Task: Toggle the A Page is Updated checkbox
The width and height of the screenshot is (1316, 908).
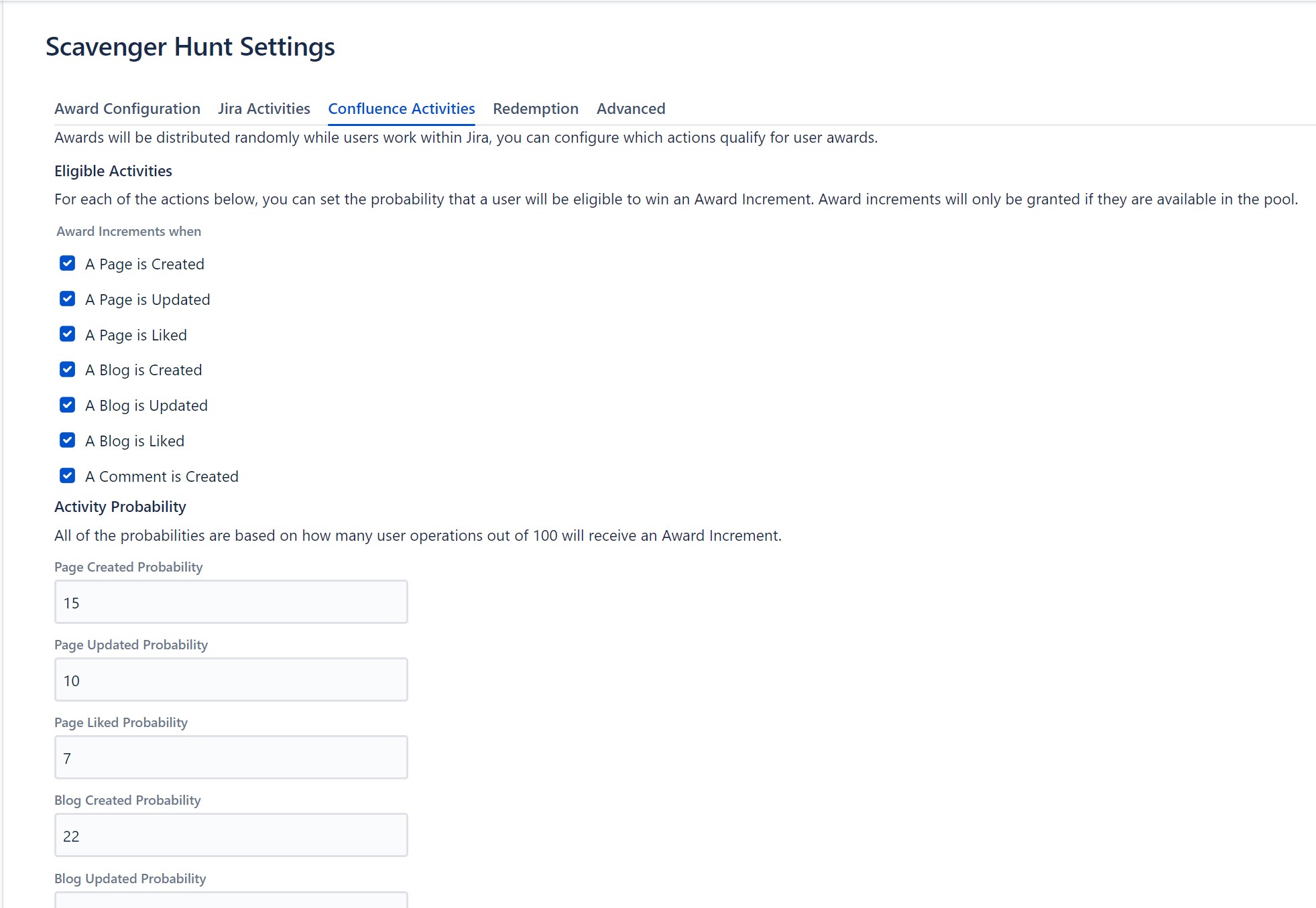Action: click(x=67, y=299)
